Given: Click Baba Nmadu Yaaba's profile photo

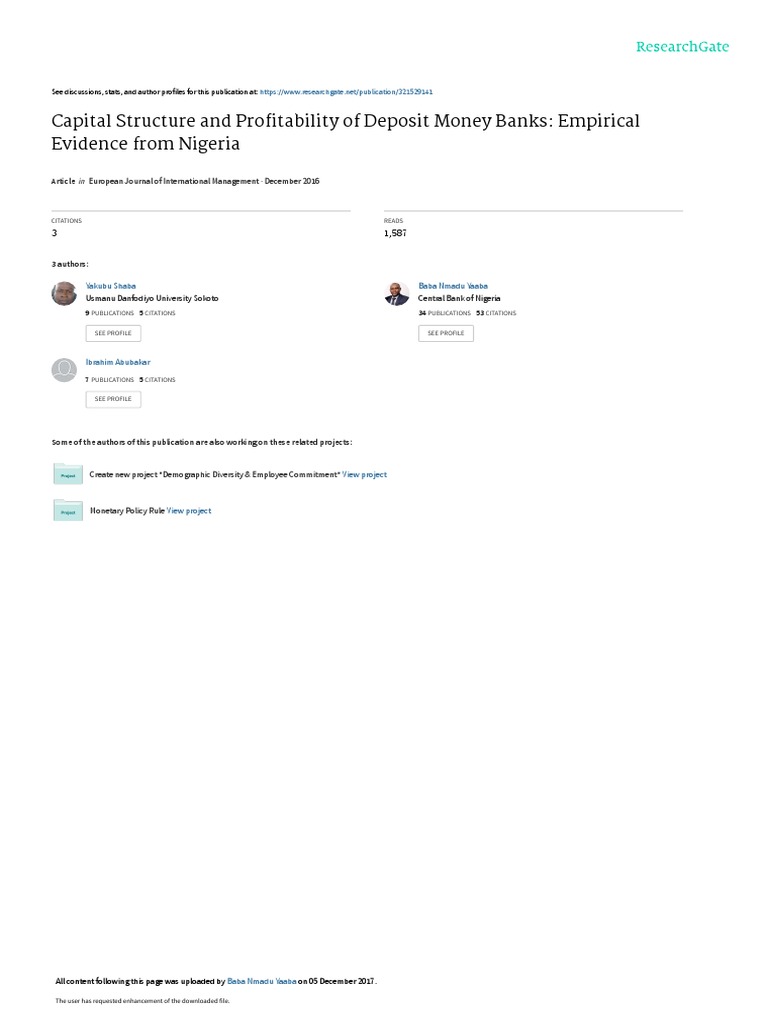Looking at the screenshot, I should point(397,293).
